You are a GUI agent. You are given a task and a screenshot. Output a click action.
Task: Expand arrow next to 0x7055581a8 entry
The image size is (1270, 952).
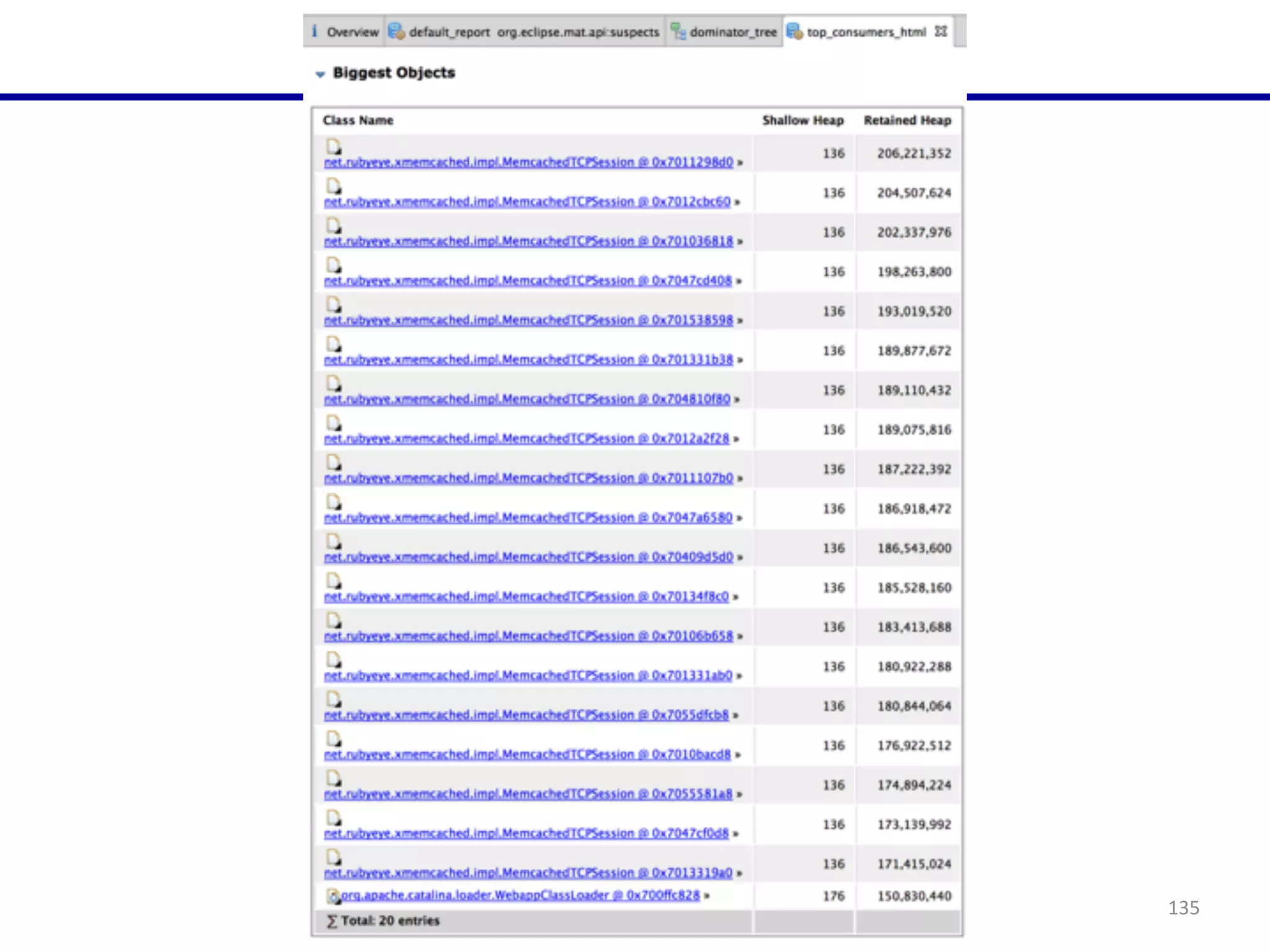tap(739, 795)
